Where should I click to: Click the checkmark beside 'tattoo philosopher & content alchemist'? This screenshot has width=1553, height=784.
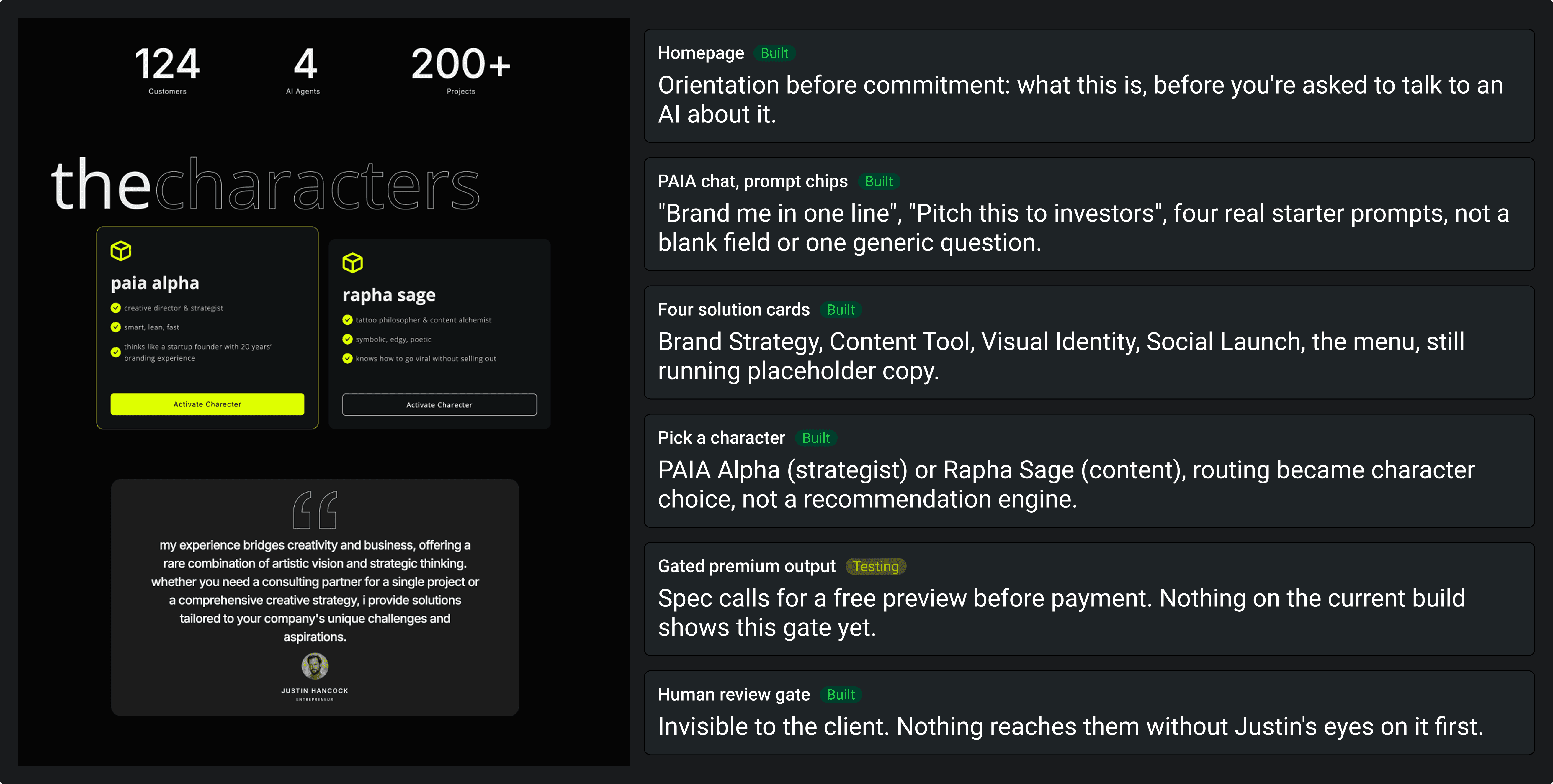point(347,320)
